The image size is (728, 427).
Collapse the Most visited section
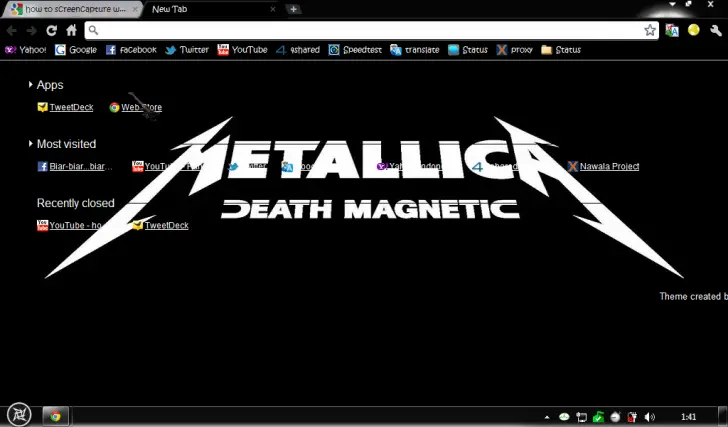31,144
